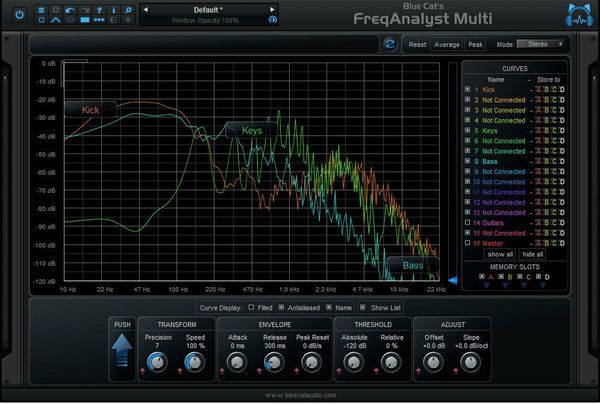The width and height of the screenshot is (600, 404).
Task: Click the Keys label on the graph
Action: [252, 130]
